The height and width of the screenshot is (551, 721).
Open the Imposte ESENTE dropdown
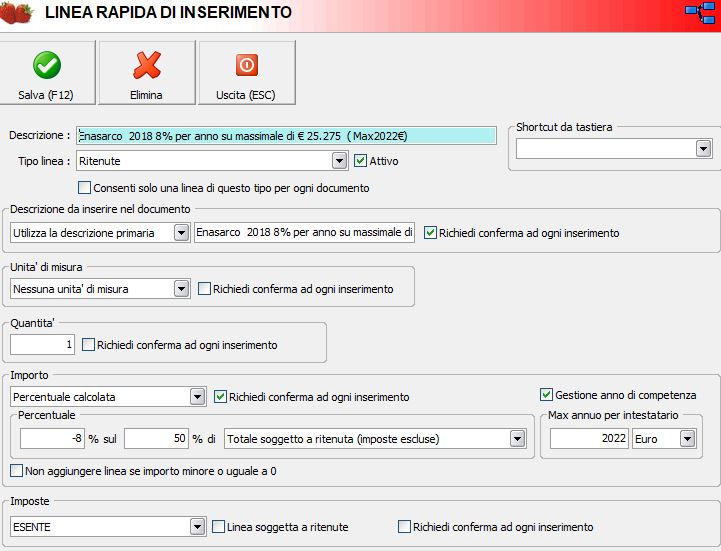[x=197, y=527]
